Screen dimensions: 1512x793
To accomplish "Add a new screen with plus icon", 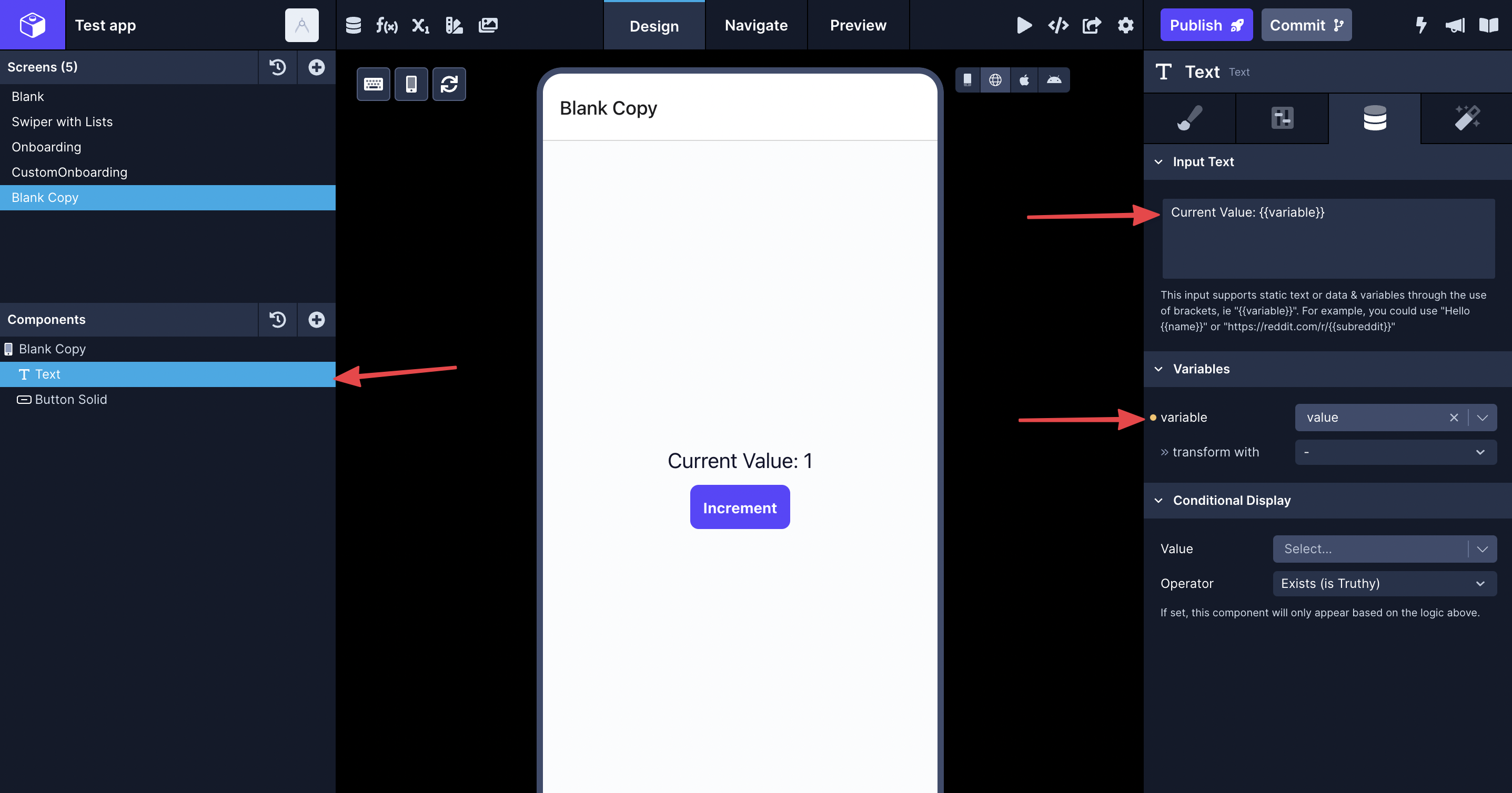I will [316, 67].
